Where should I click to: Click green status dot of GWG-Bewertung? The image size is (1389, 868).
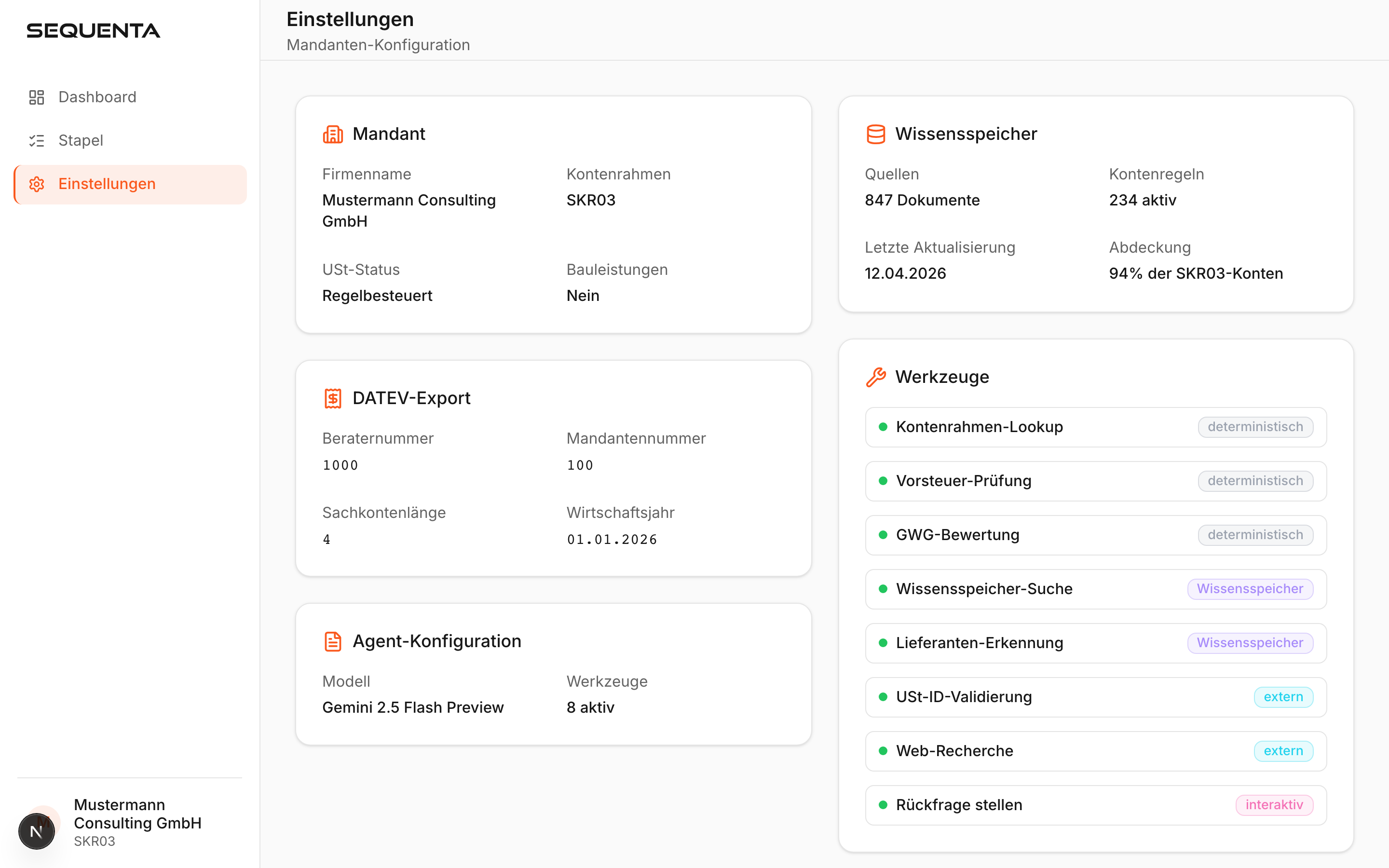(x=884, y=535)
